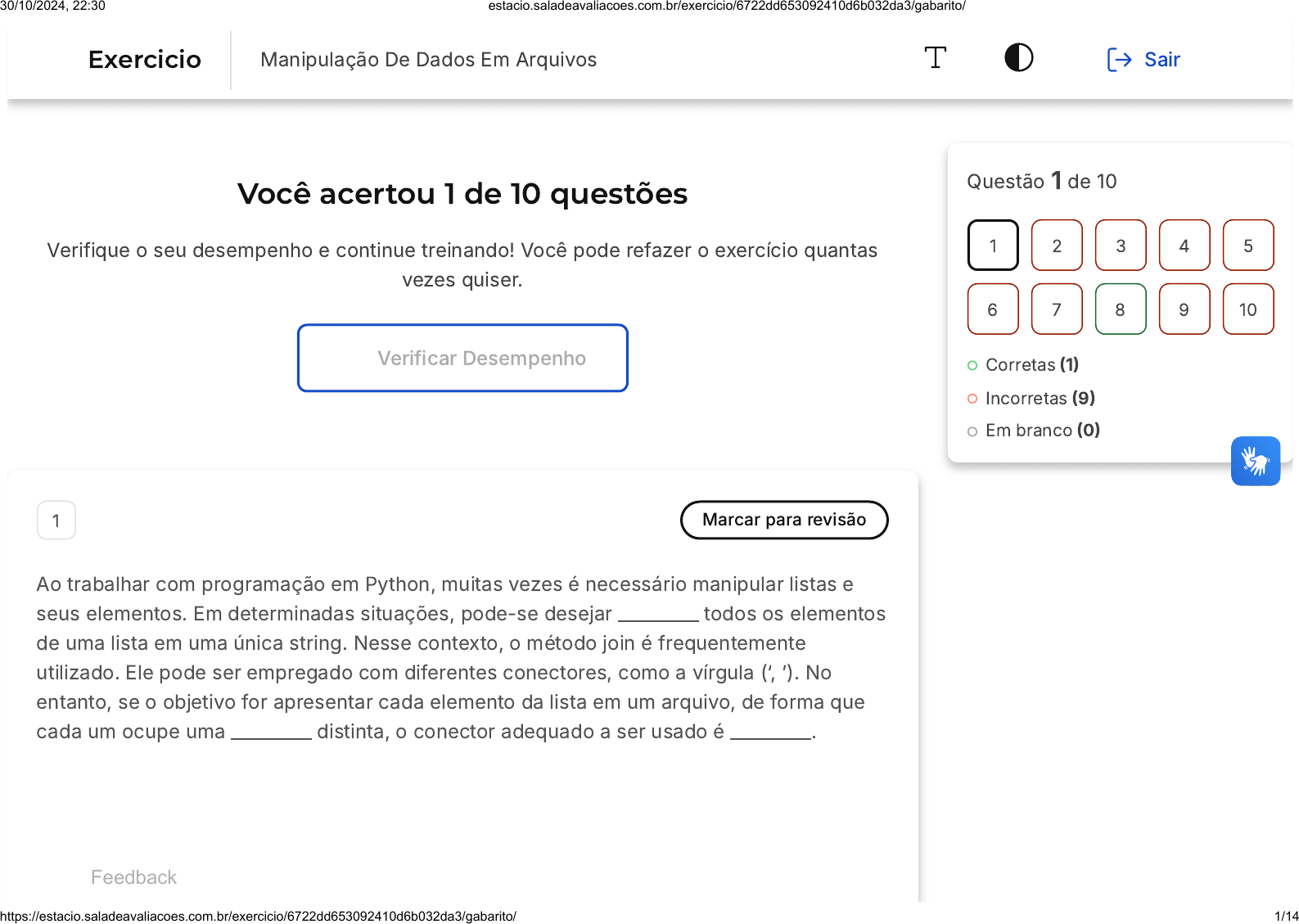Screen dimensions: 1299x924
Task: Open question 4 from the navigator
Action: click(1184, 246)
